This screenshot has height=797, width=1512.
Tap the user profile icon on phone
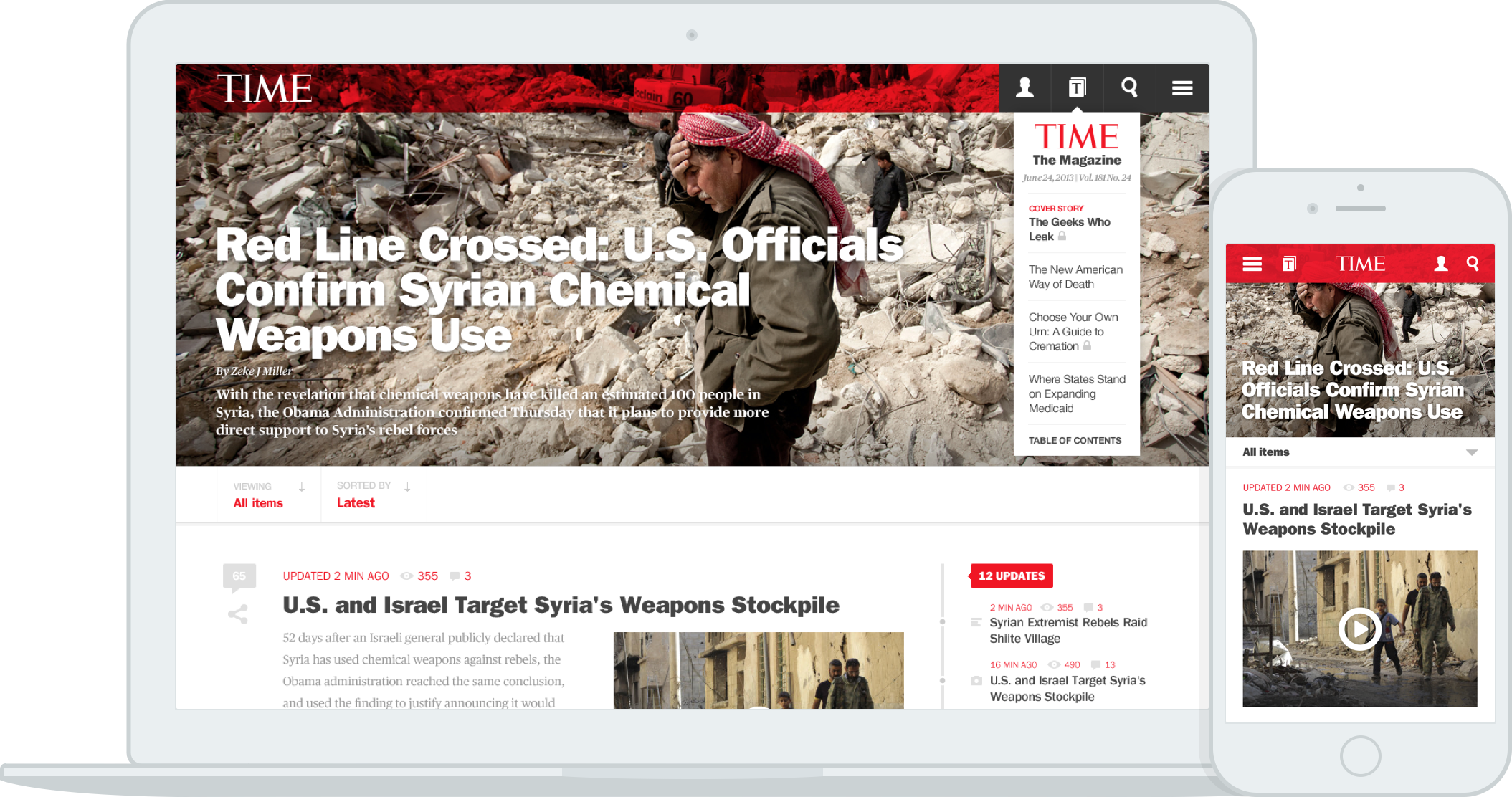tap(1440, 264)
